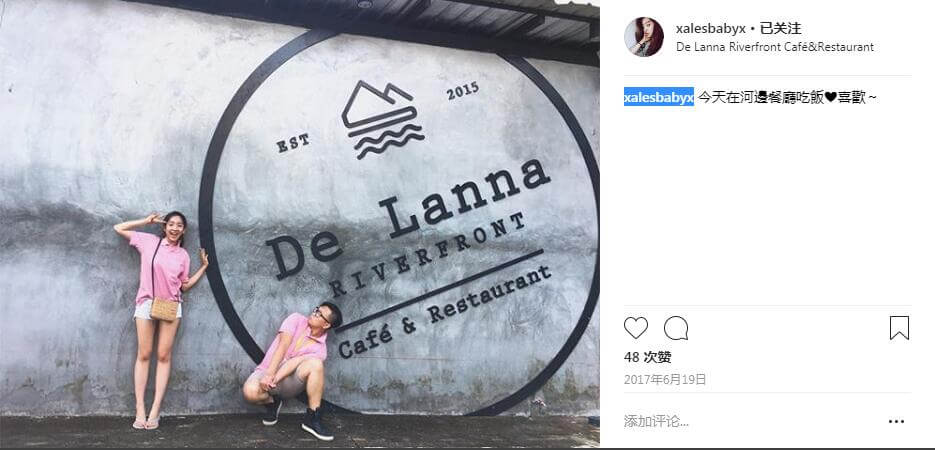Click the 'Café & Restaurant' text on the wall
This screenshot has height=450, width=935.
(x=444, y=311)
